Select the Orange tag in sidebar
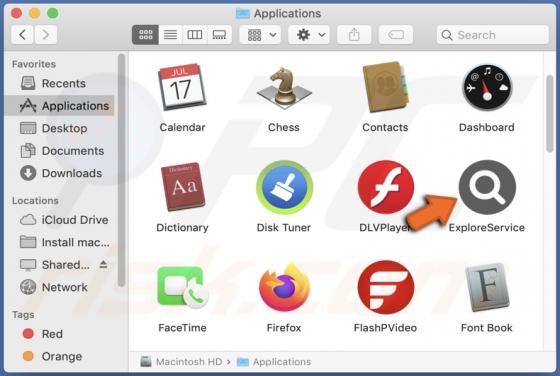 [x=59, y=356]
